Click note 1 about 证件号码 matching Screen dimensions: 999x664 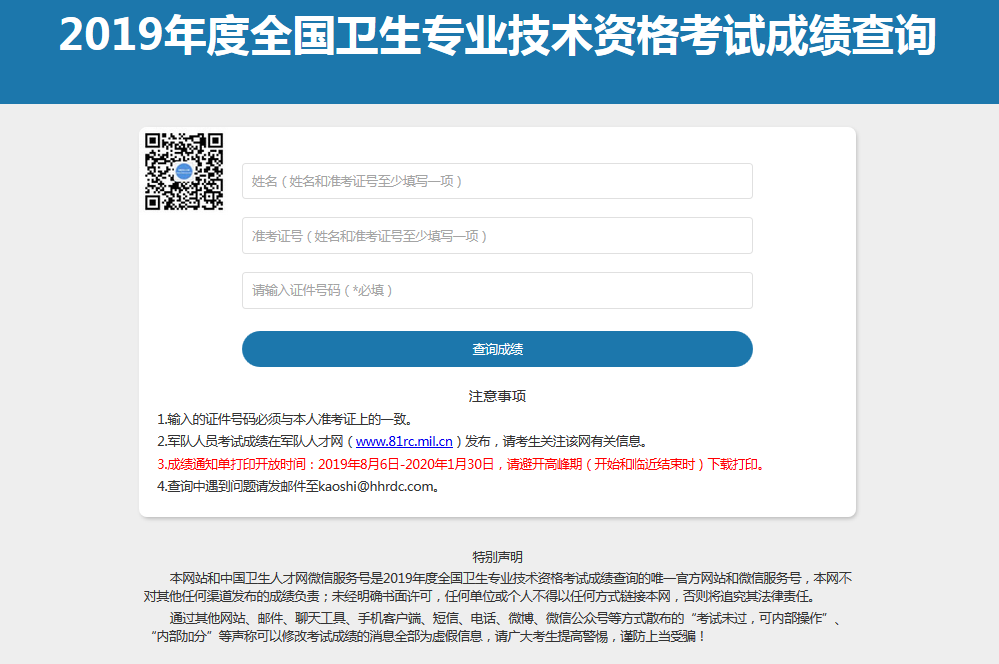[x=285, y=419]
